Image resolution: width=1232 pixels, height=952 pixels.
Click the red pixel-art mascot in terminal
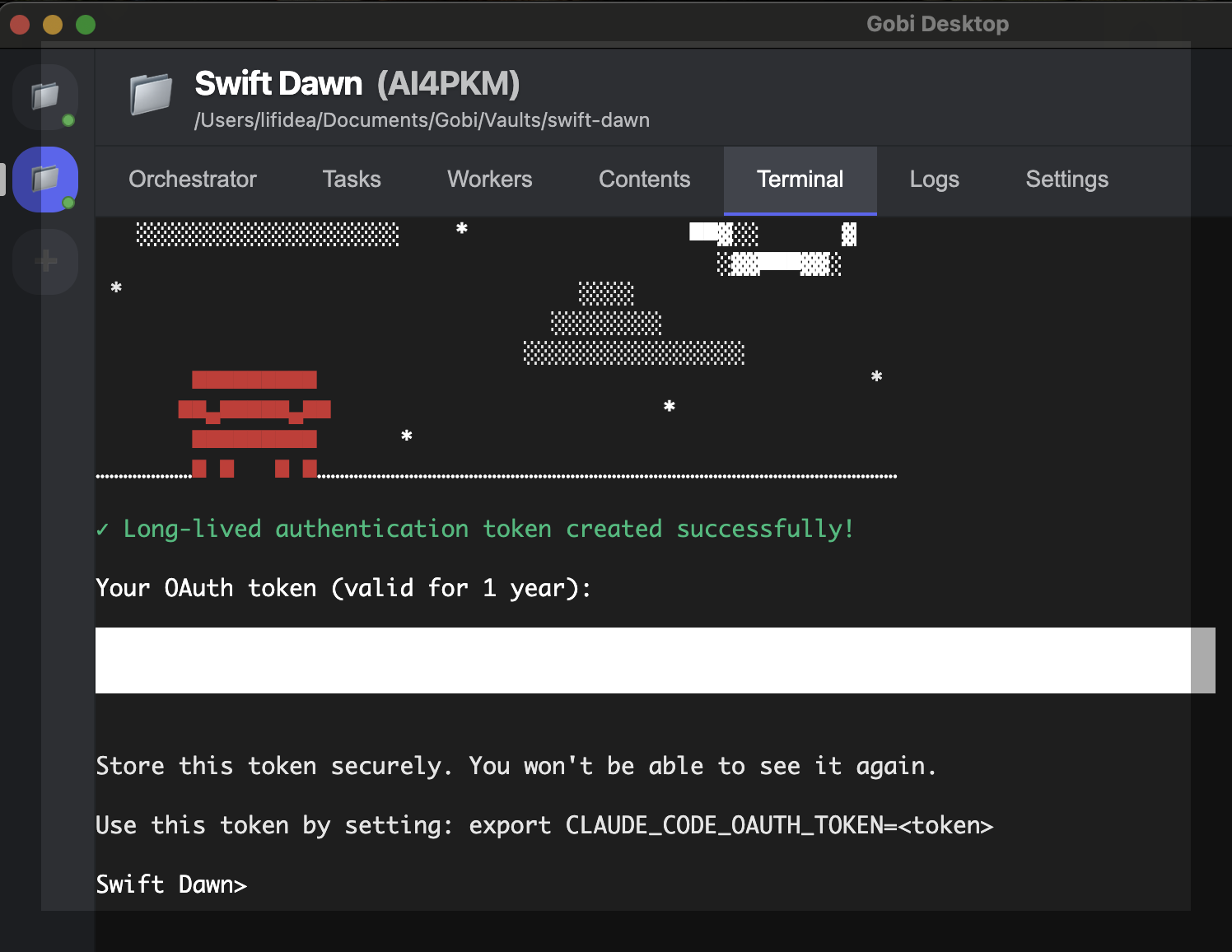254,423
